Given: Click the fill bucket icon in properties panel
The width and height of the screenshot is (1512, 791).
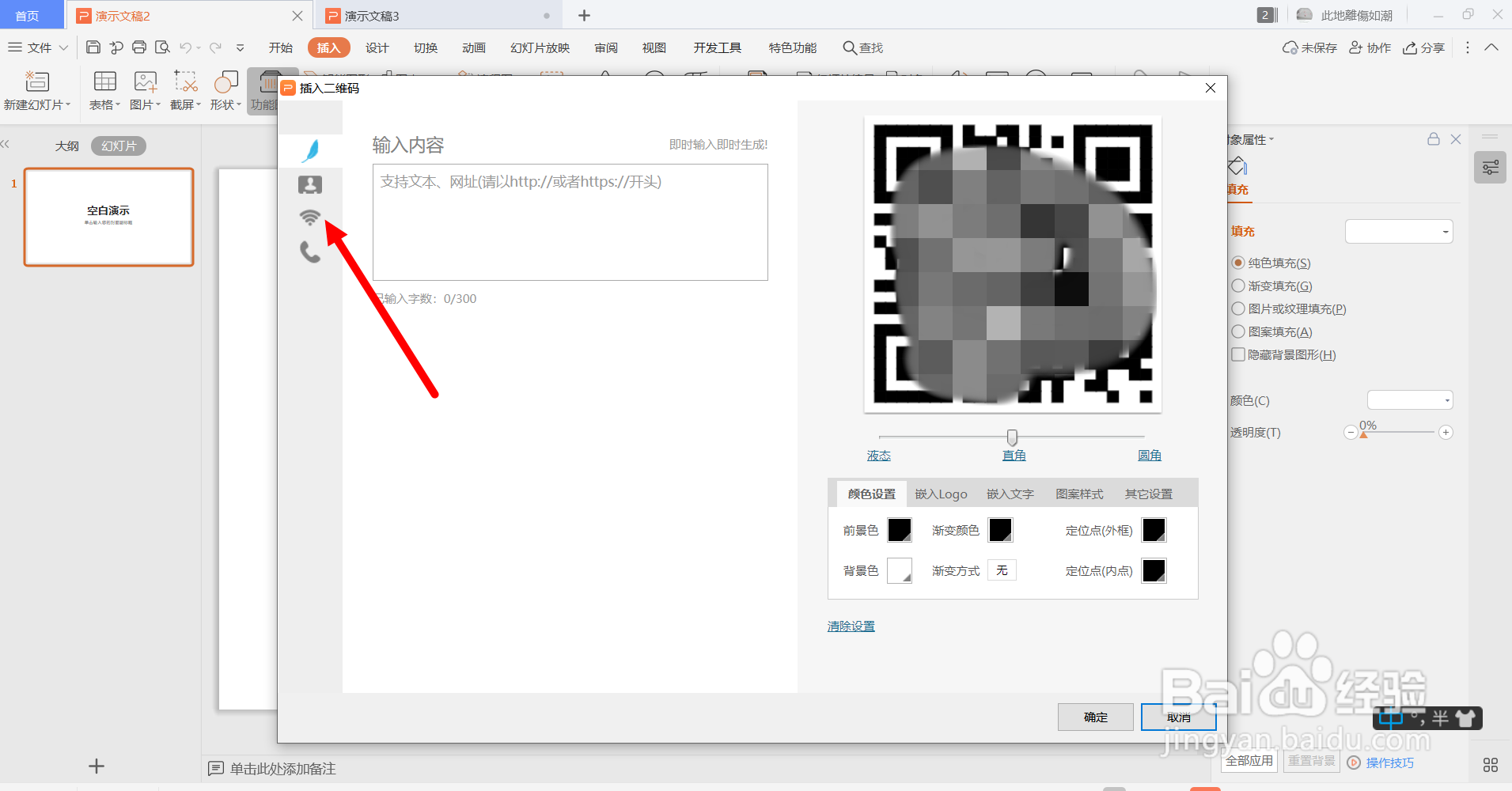Looking at the screenshot, I should pos(1237,167).
